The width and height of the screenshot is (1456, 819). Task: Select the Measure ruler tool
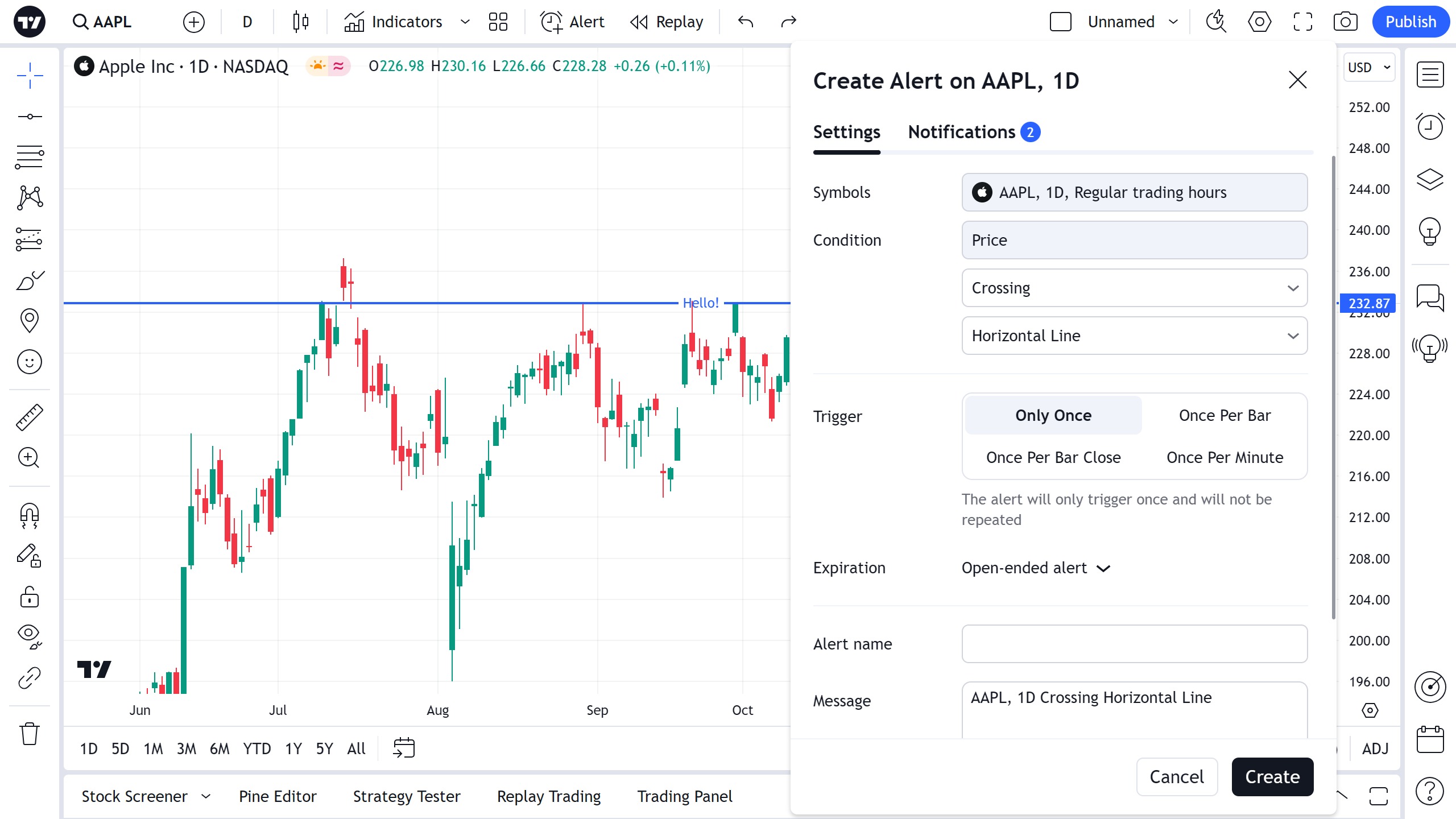(x=29, y=417)
